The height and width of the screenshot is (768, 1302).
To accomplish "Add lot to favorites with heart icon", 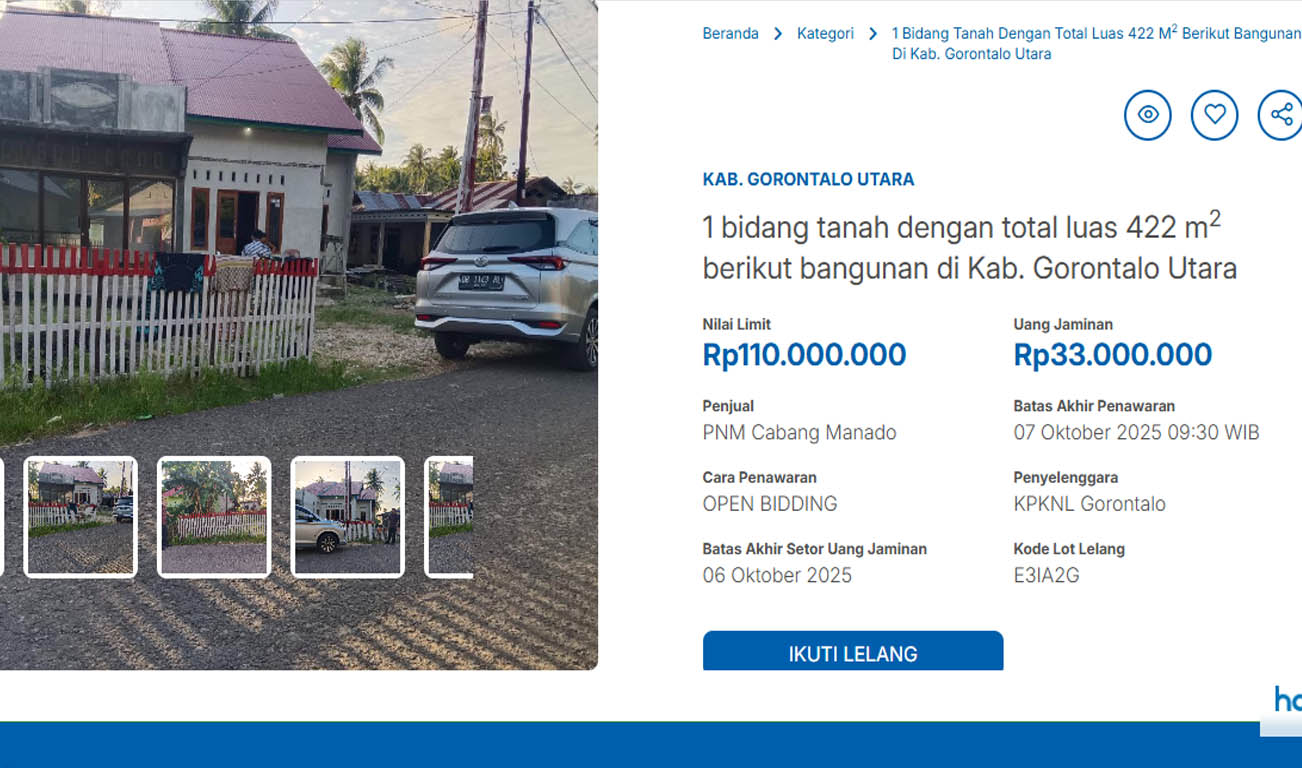I will (1215, 115).
